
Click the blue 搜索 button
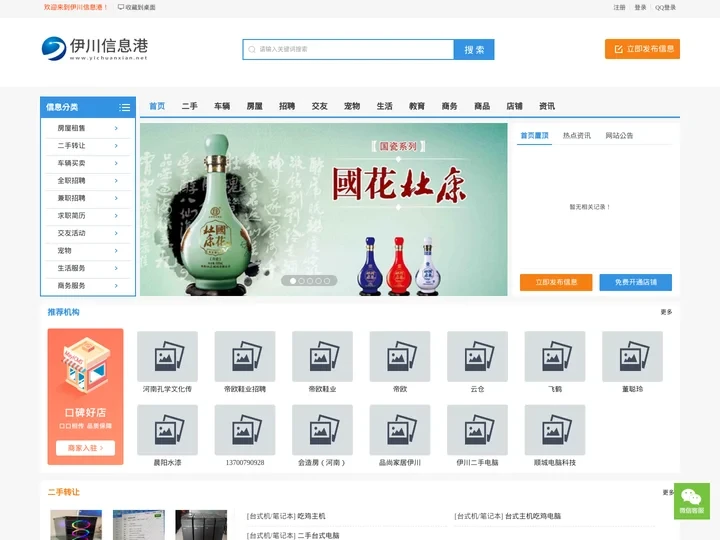point(474,50)
